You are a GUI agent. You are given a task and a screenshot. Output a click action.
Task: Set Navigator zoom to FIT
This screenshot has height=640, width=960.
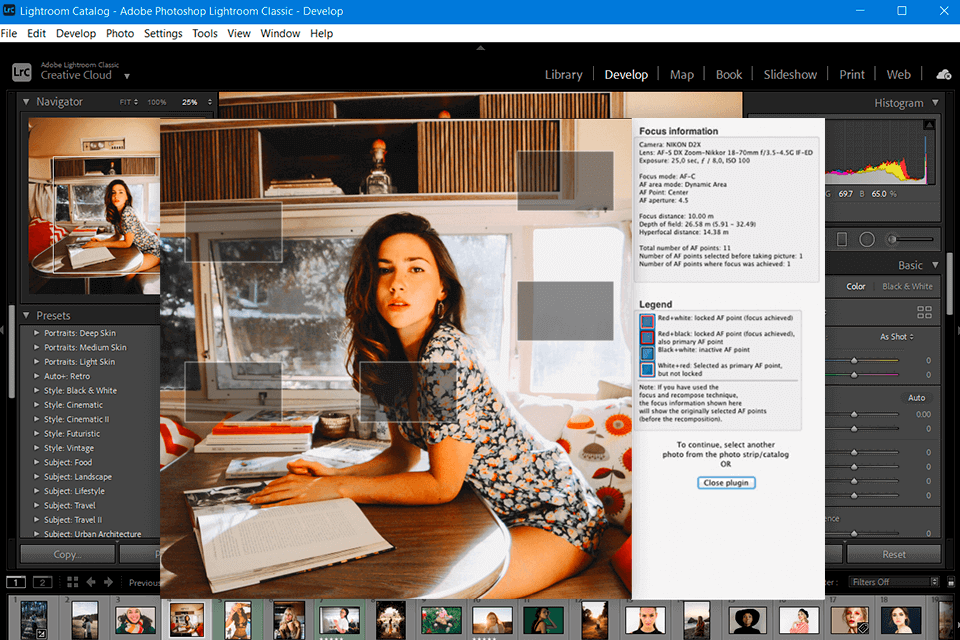click(128, 102)
